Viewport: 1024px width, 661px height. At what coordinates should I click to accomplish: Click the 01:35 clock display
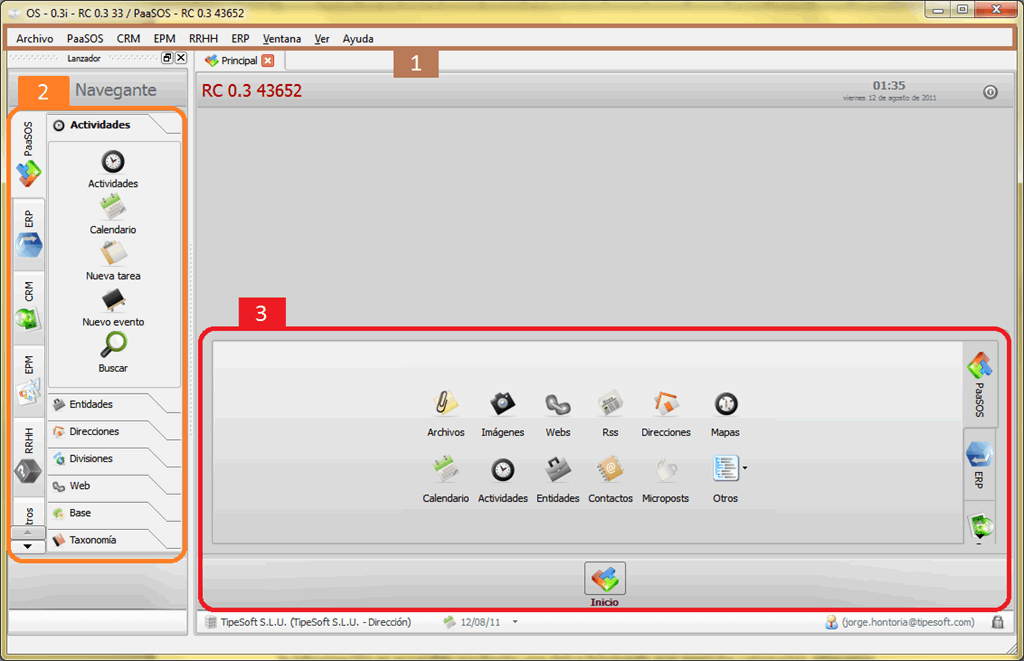(x=889, y=86)
